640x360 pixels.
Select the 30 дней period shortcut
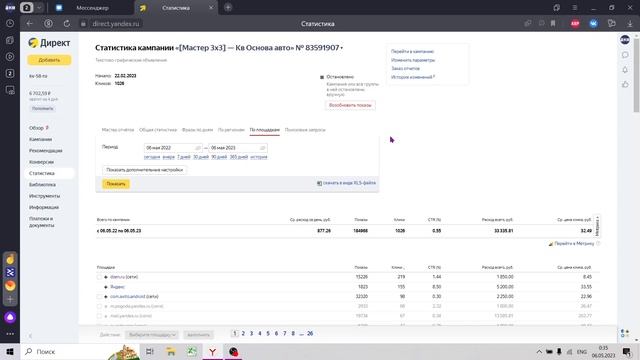click(x=201, y=157)
